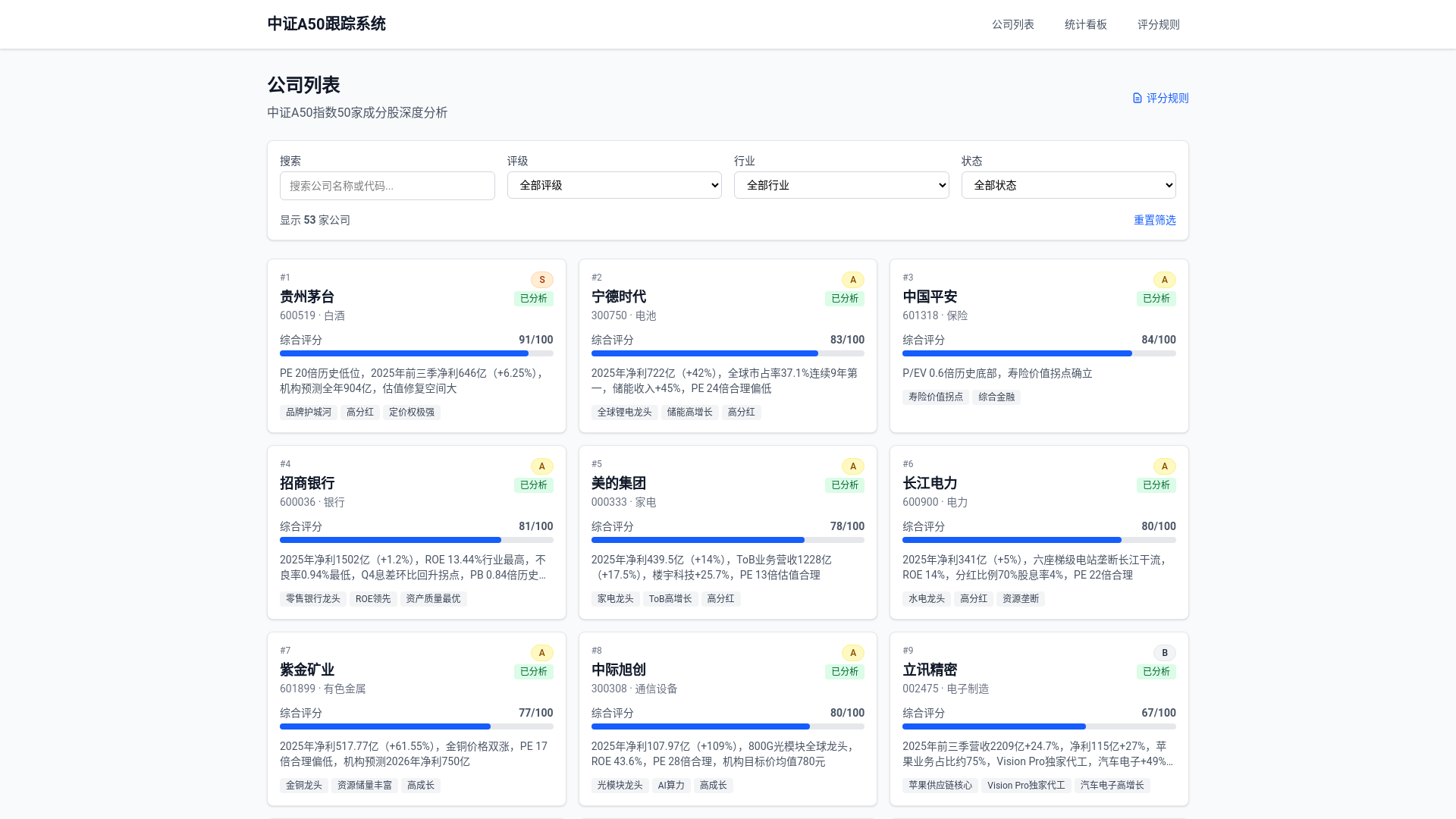The width and height of the screenshot is (1456, 819).
Task: Click the 光模块龙头 tag on 中际旭创
Action: (x=620, y=786)
